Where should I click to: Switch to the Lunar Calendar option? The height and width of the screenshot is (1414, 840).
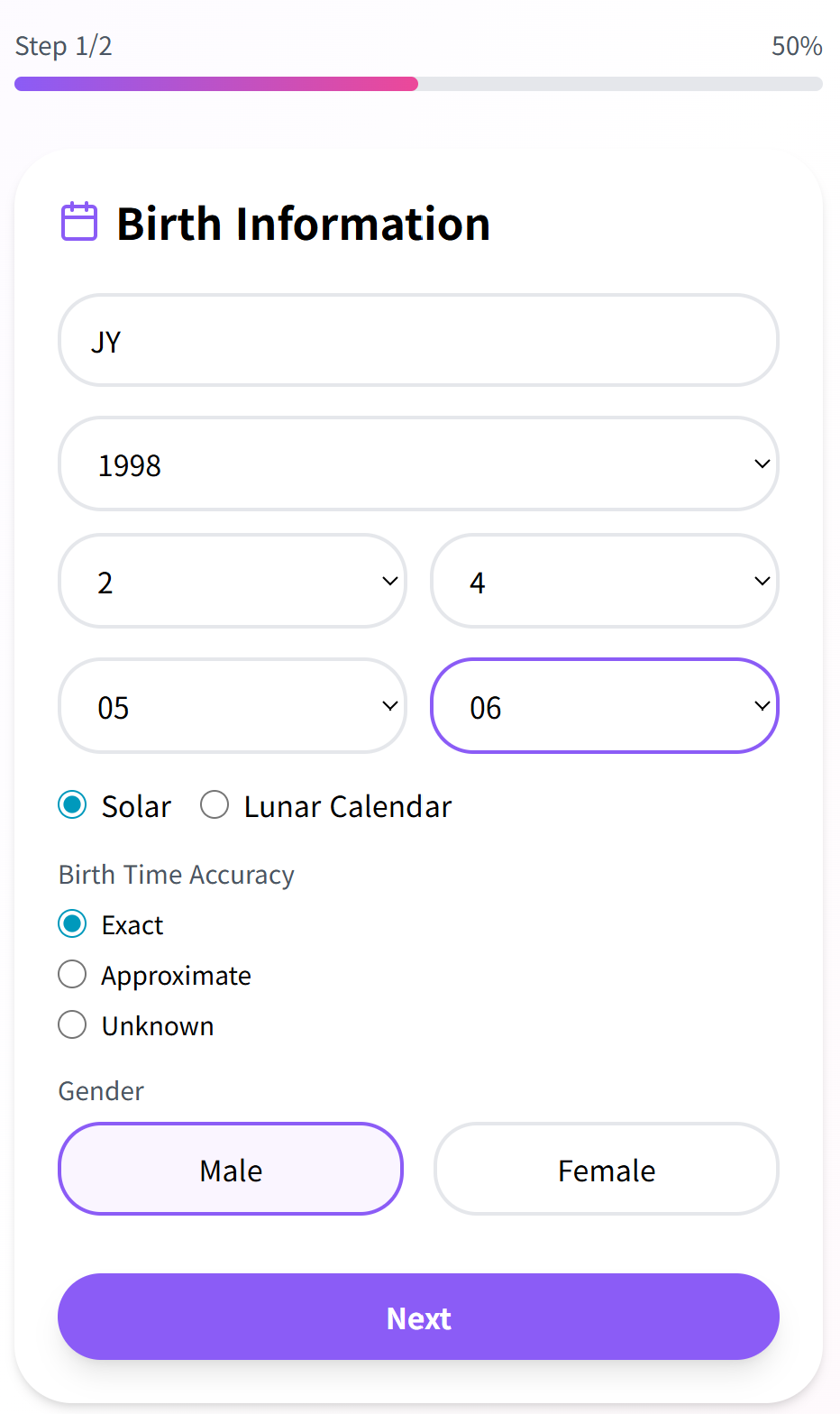click(x=215, y=804)
